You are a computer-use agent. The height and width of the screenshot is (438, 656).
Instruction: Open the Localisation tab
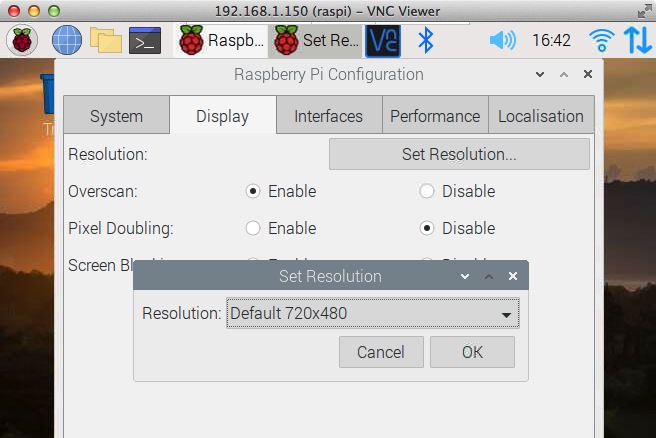click(540, 116)
